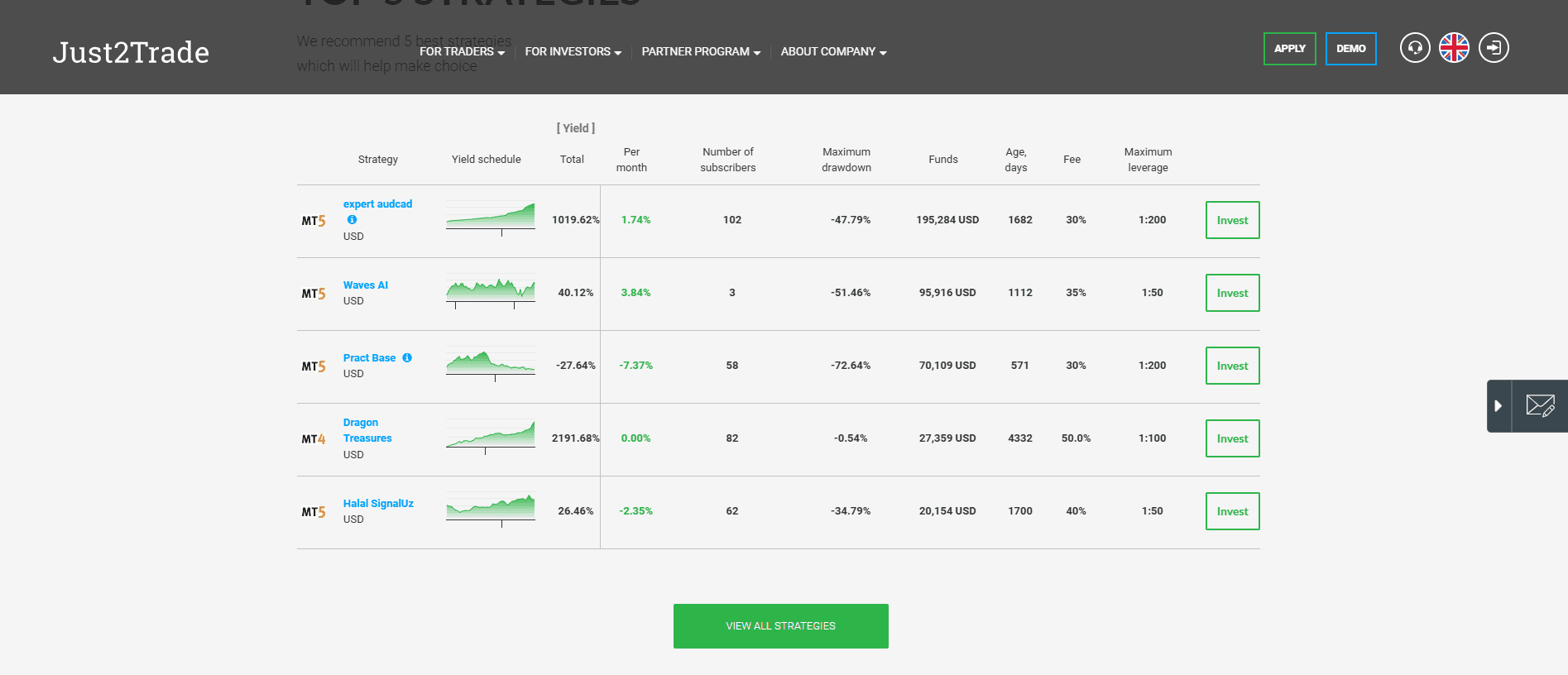Click the 102 subscribers value

[x=732, y=220]
